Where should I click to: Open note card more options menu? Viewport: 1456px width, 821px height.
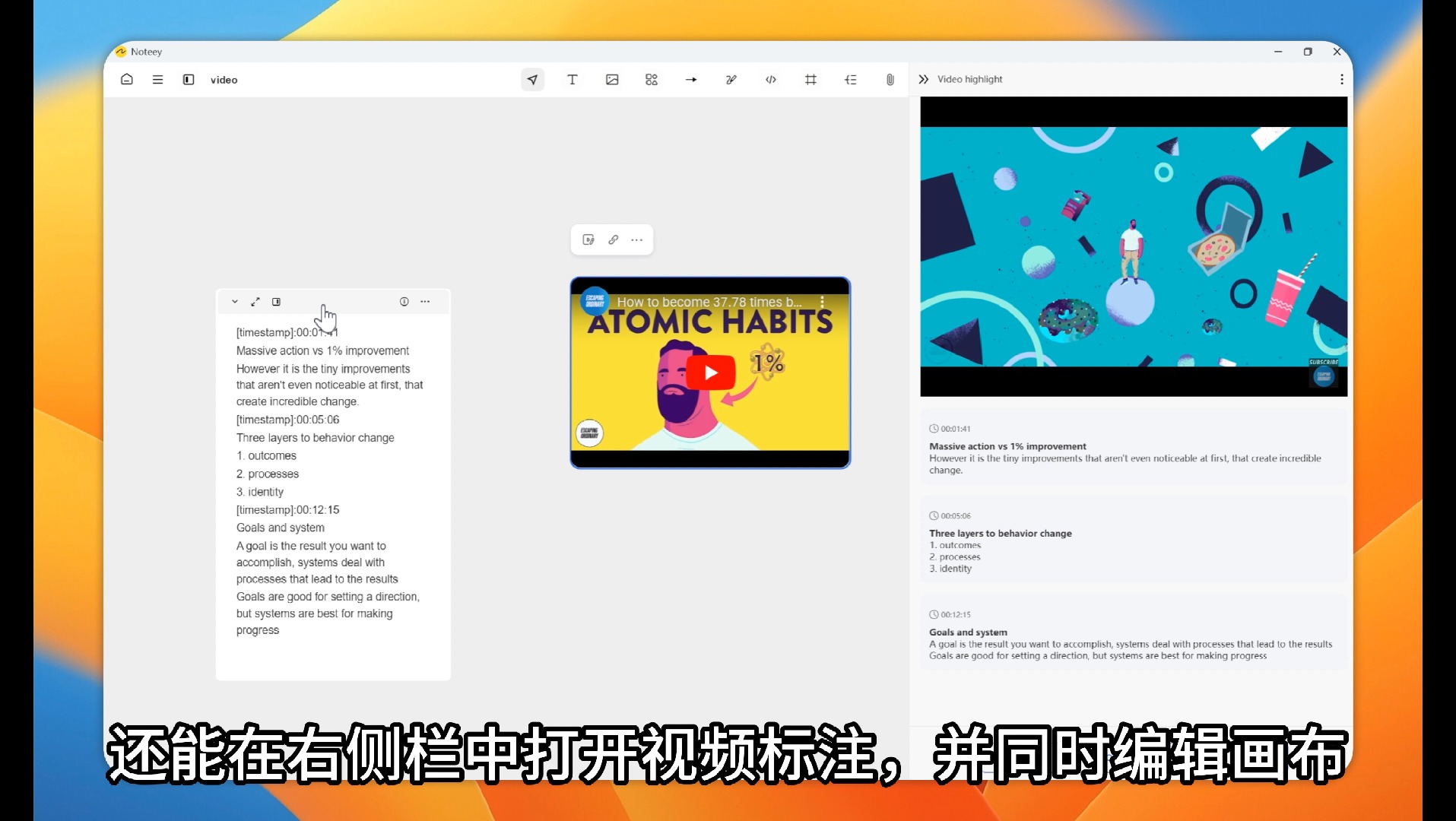[x=425, y=302]
